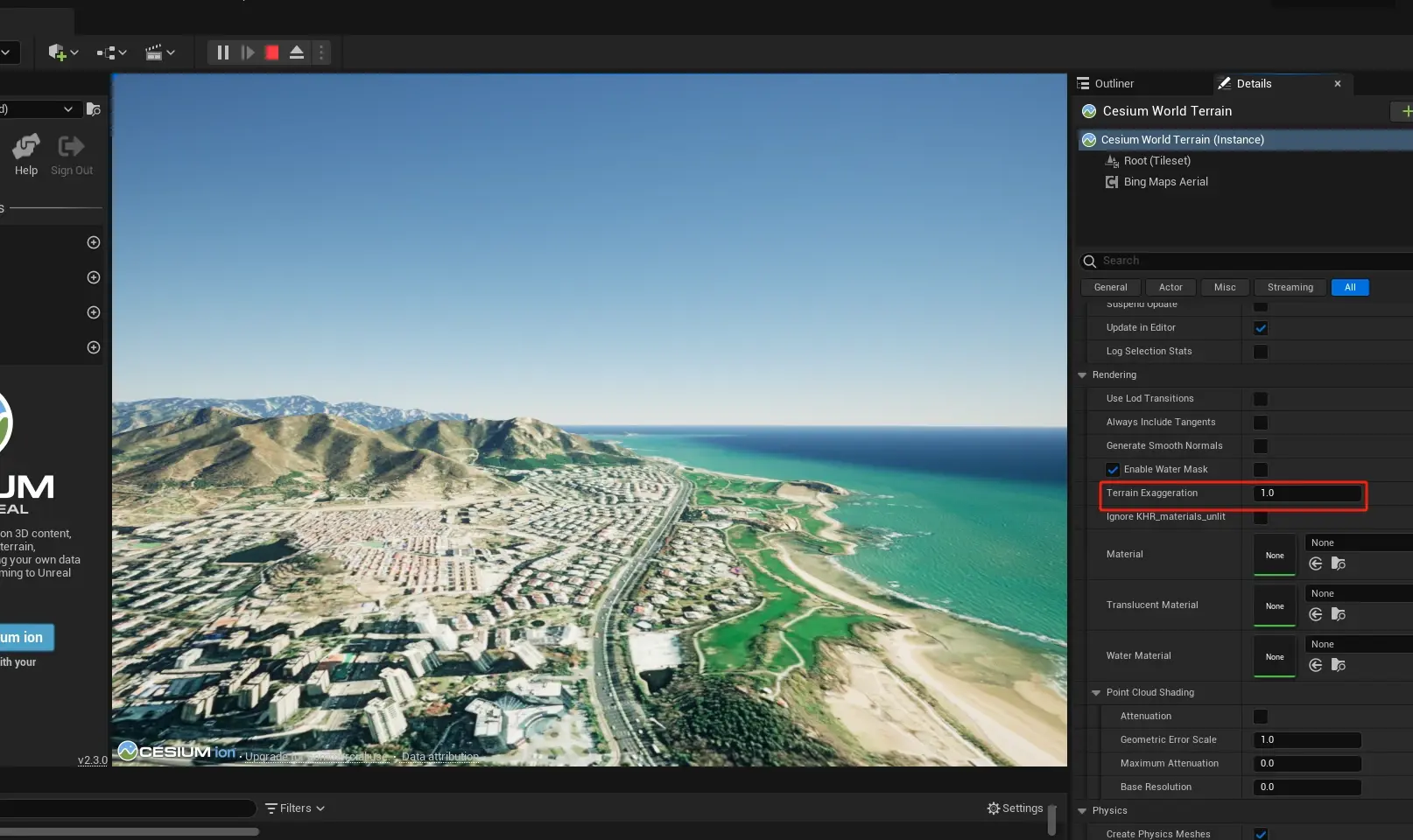Pause the running simulation
1413x840 pixels.
(x=222, y=52)
